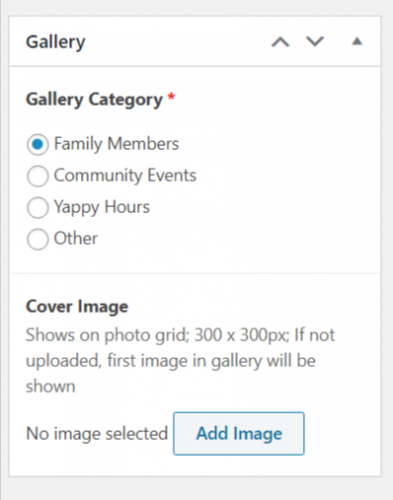
Task: Click the Cover Image description text
Action: [x=180, y=361]
